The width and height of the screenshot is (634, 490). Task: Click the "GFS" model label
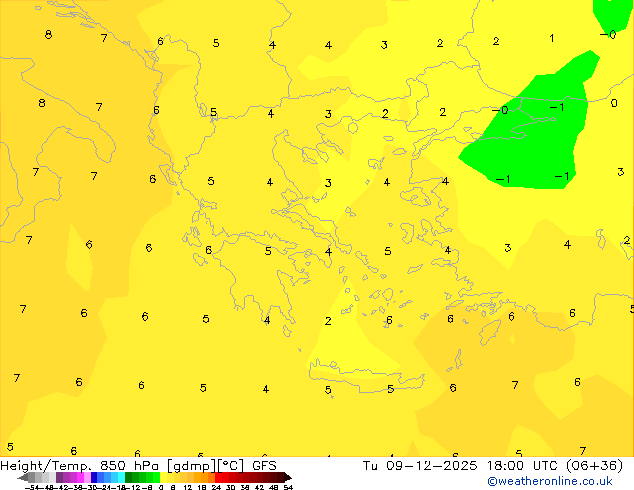click(264, 465)
